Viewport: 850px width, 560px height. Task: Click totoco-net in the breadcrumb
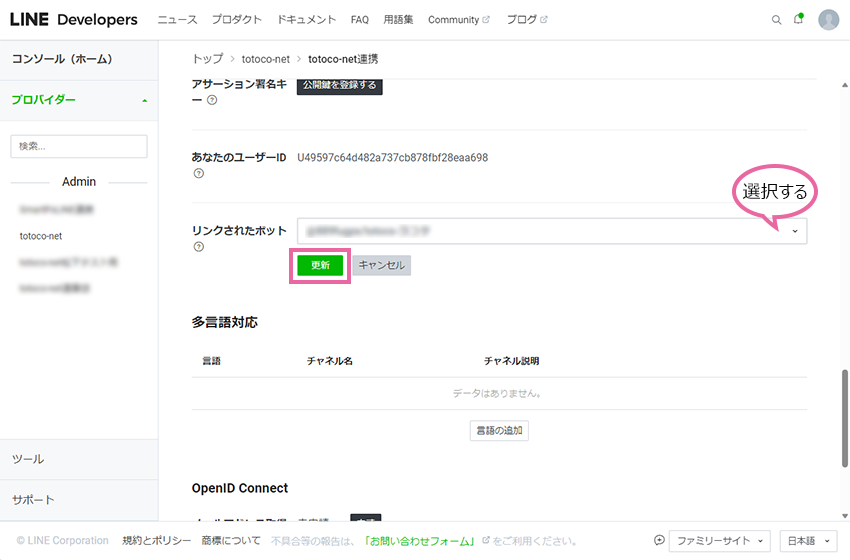click(266, 59)
